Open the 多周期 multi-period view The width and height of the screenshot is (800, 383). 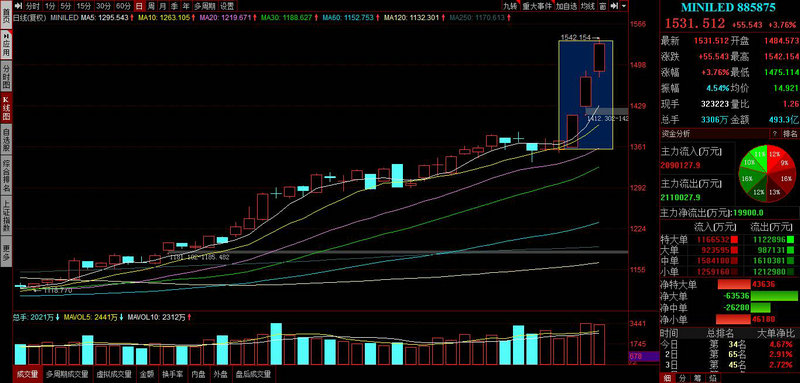click(x=205, y=6)
